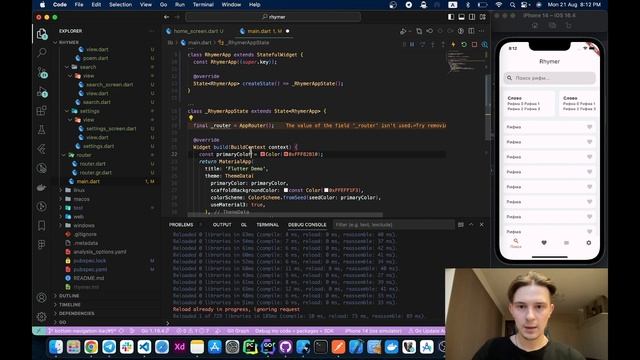Toggle the Primary Side Bar layout button
640x360 pixels.
[451, 17]
